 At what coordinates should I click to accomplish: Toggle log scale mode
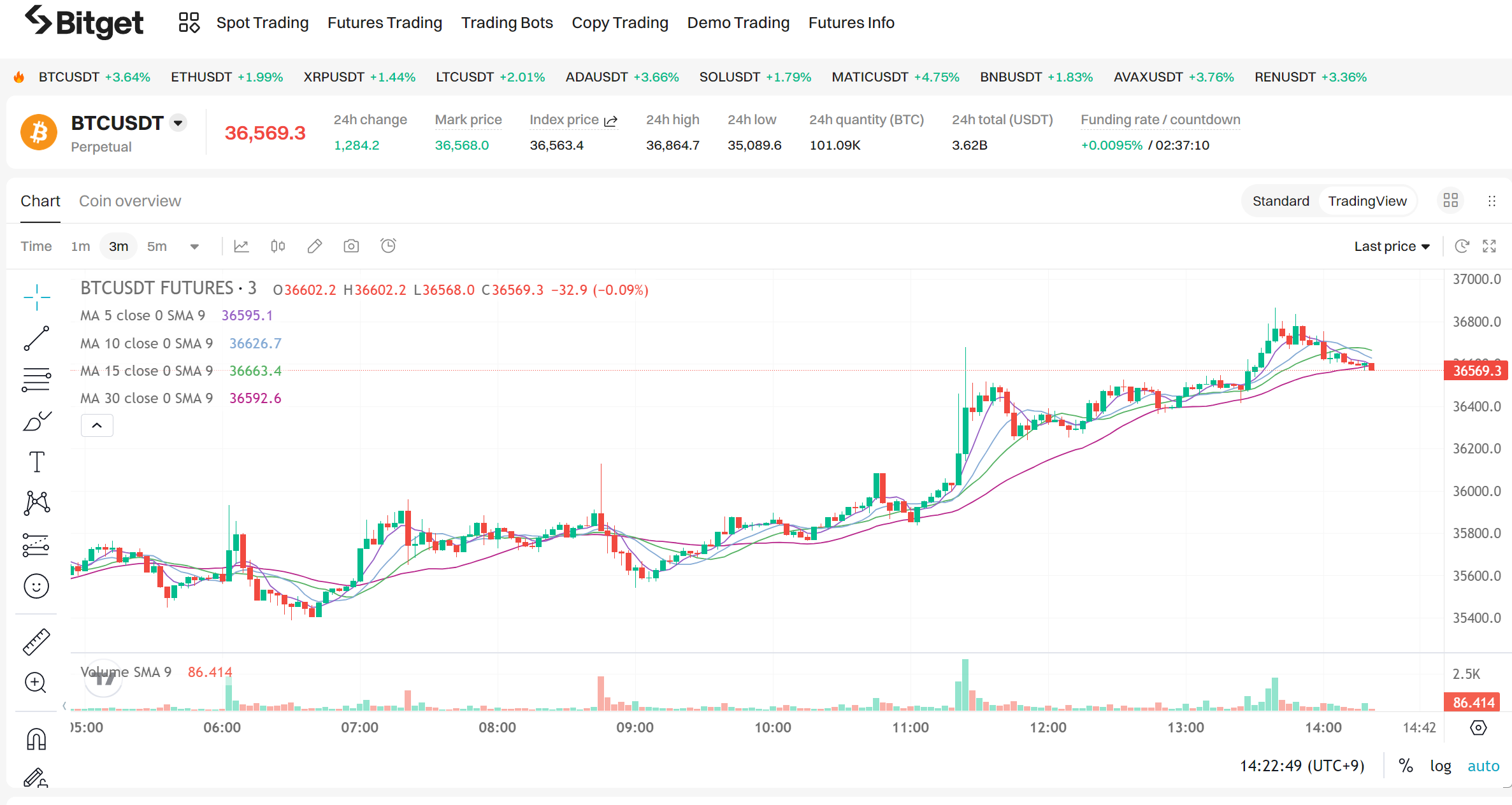click(1441, 766)
